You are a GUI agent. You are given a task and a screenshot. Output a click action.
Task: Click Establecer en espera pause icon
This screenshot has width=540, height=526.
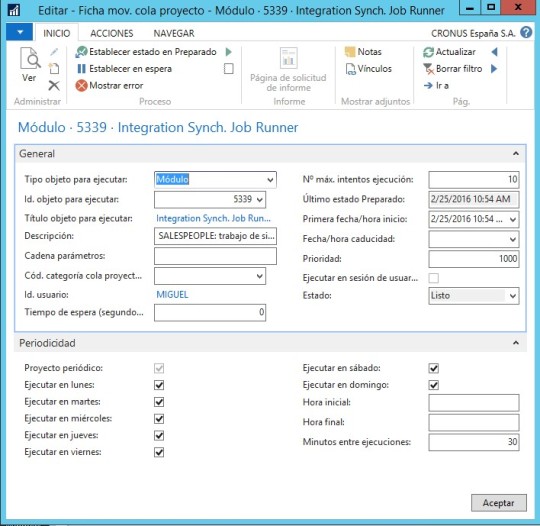pos(81,69)
